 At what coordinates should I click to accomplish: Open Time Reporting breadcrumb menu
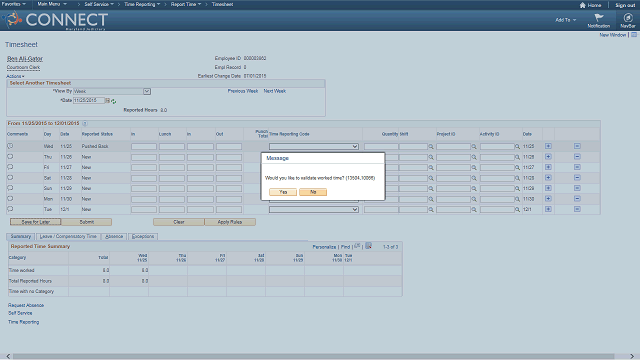point(142,4)
